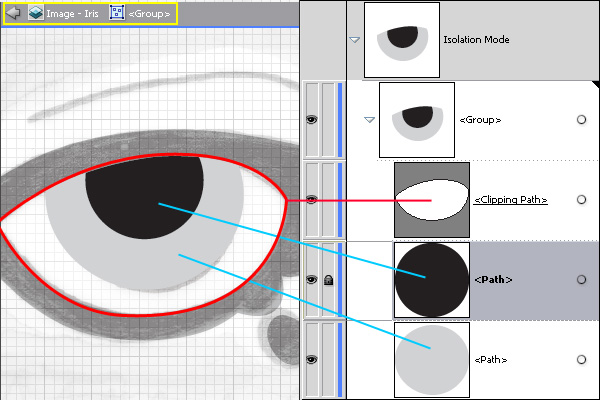Toggle lock column for gray <Path> row
The width and height of the screenshot is (600, 400).
(328, 359)
